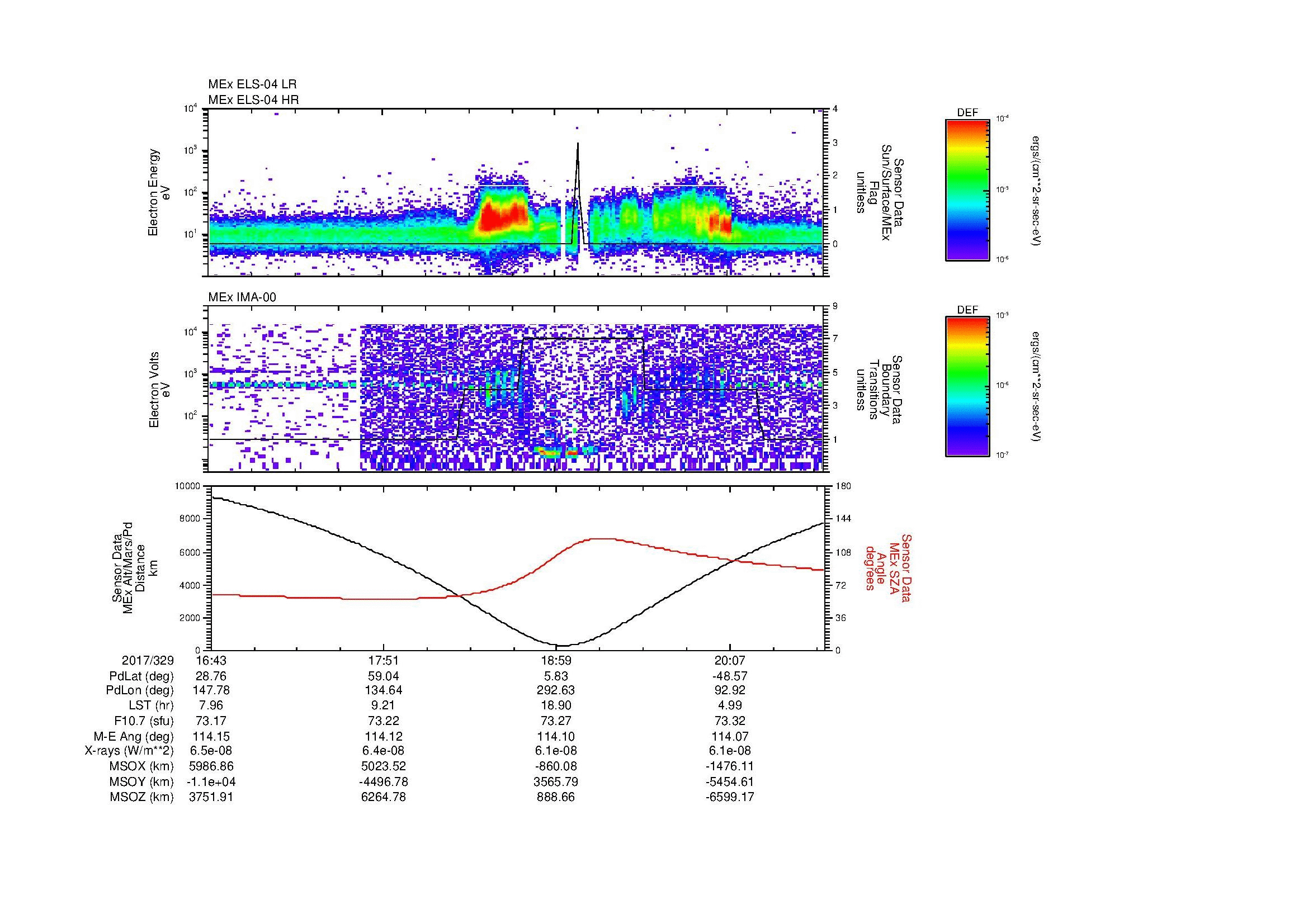Viewport: 1308px width, 924px height.
Task: Click the MEx IMA-00 panel title
Action: point(242,297)
